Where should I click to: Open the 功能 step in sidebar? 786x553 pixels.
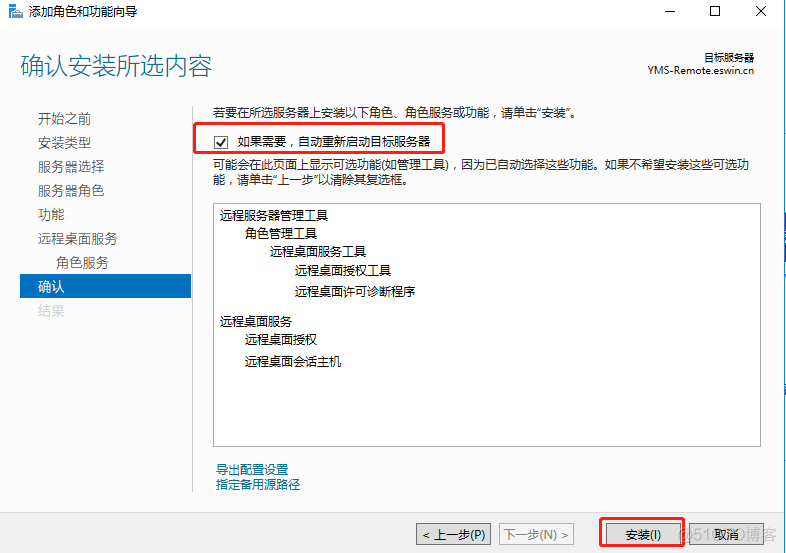[x=51, y=215]
